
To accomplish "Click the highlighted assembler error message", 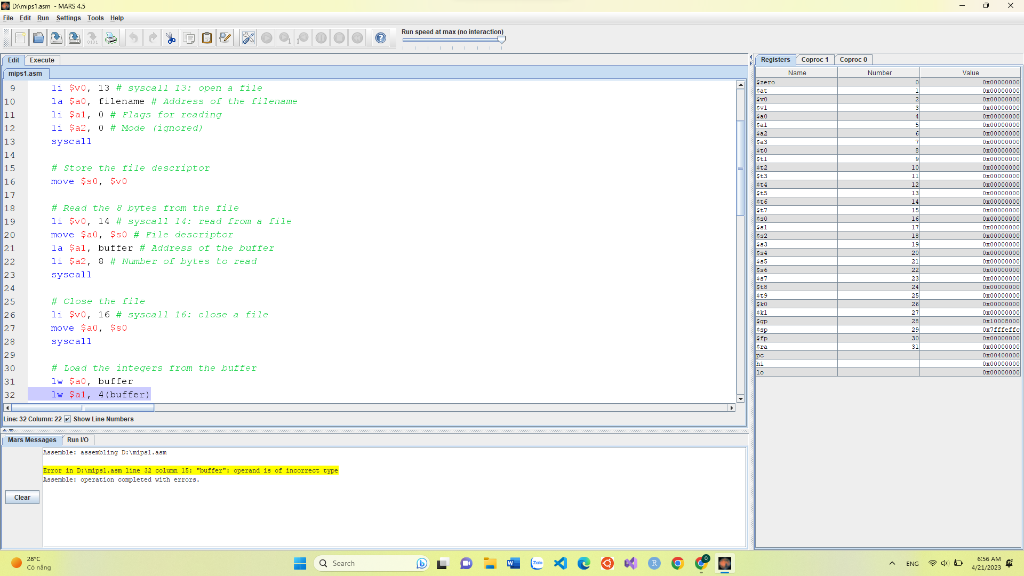I will pyautogui.click(x=191, y=470).
